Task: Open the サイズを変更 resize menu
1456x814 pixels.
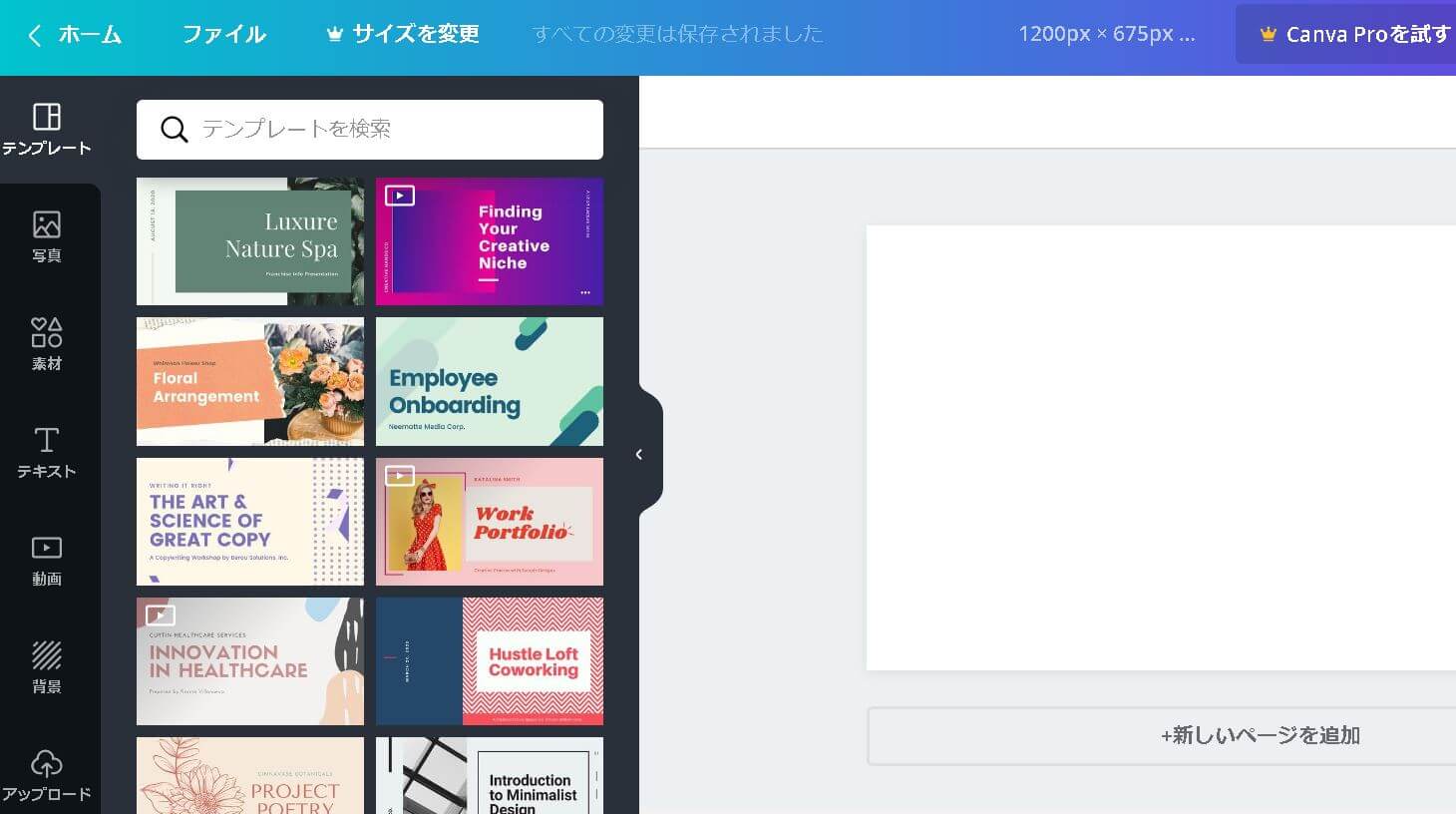Action: pyautogui.click(x=403, y=34)
